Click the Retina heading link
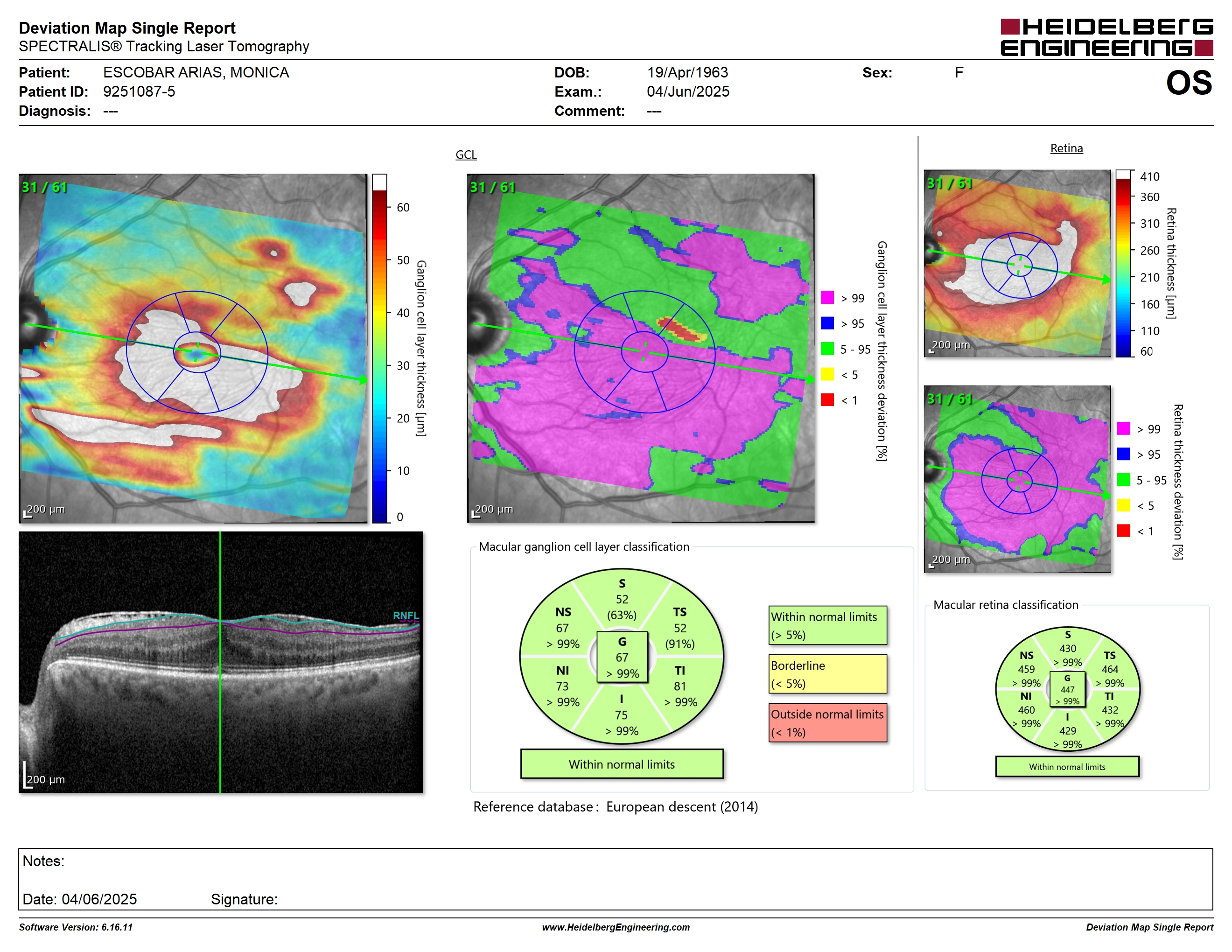1232x952 pixels. (1066, 148)
